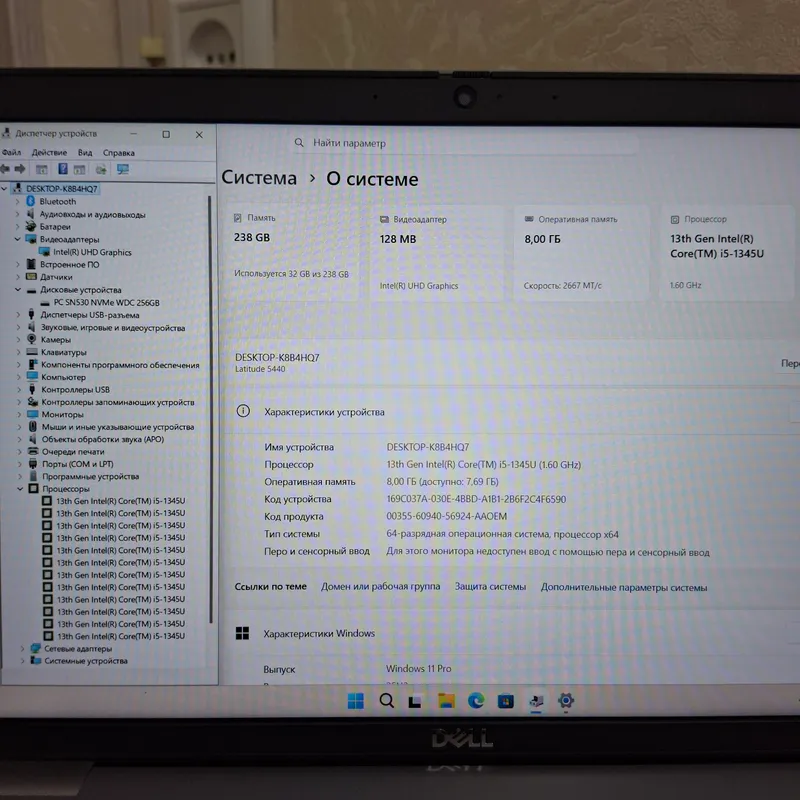This screenshot has height=800, width=800.
Task: Click the Windows 11 Pro edition text
Action: pos(418,668)
